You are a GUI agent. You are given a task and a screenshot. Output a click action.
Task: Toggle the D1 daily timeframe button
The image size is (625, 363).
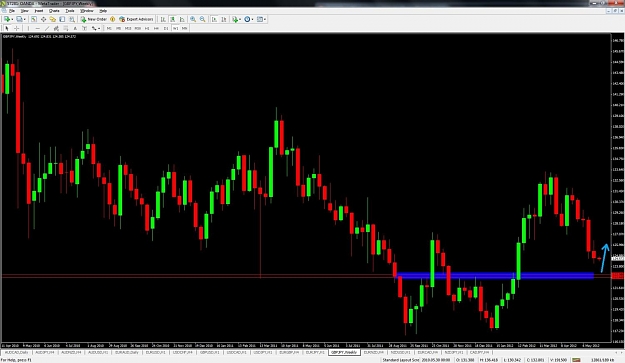coord(166,28)
